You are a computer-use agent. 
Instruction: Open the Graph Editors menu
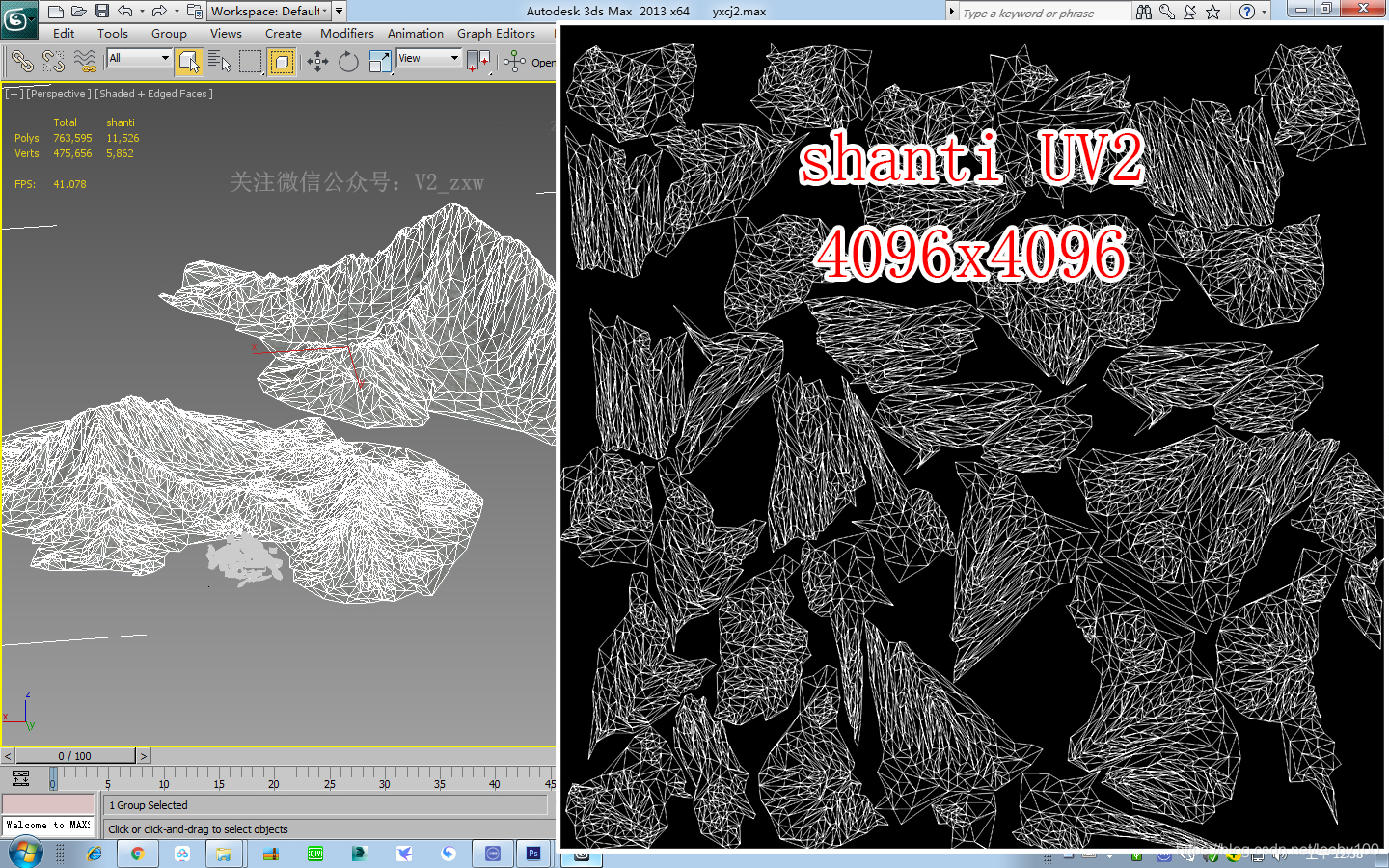point(496,33)
